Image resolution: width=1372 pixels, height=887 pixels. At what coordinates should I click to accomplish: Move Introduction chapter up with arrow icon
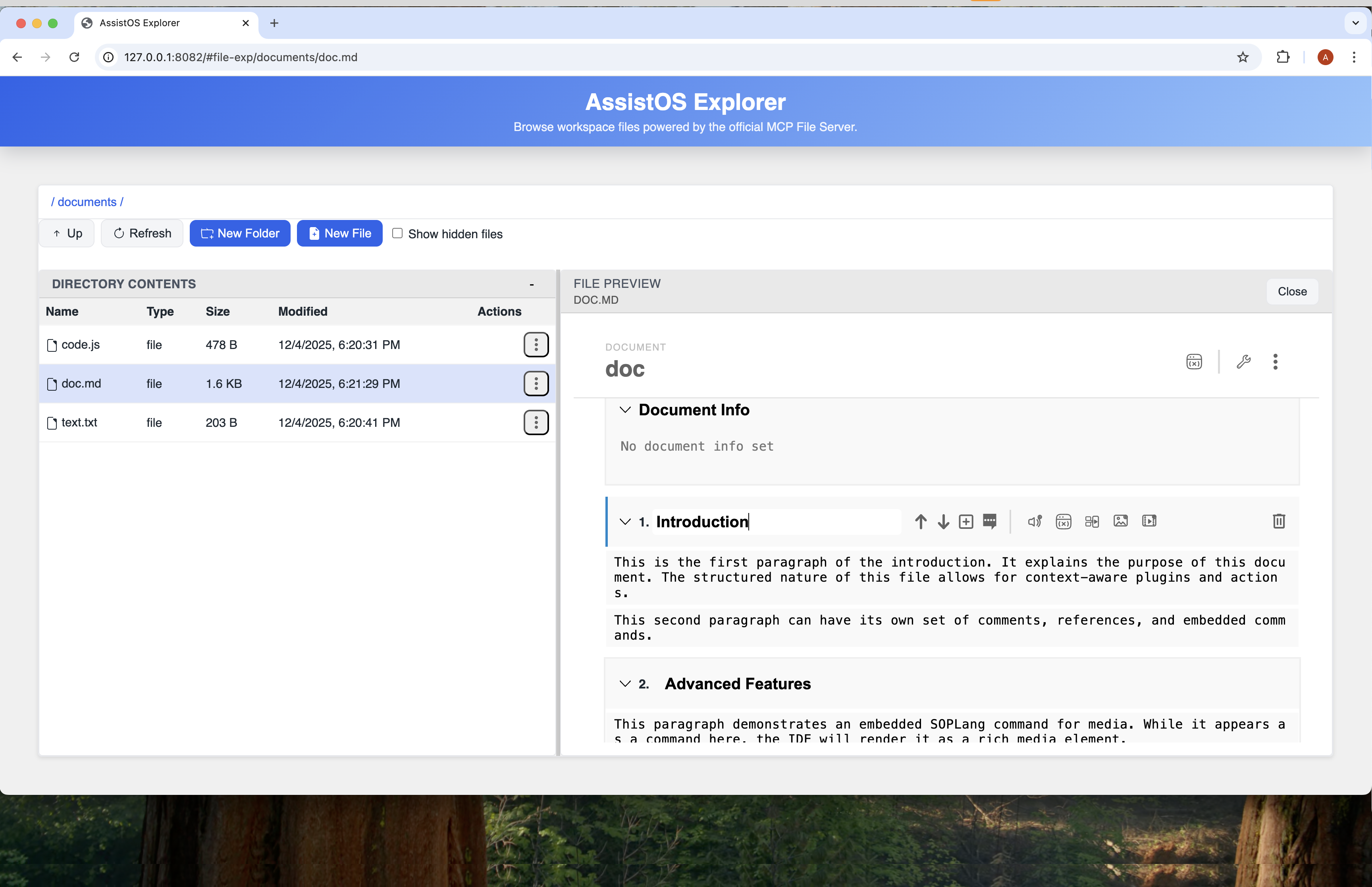click(920, 522)
